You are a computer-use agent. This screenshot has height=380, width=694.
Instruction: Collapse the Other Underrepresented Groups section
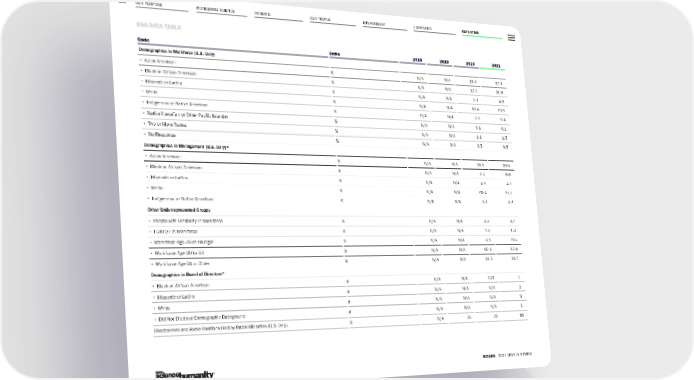(179, 210)
